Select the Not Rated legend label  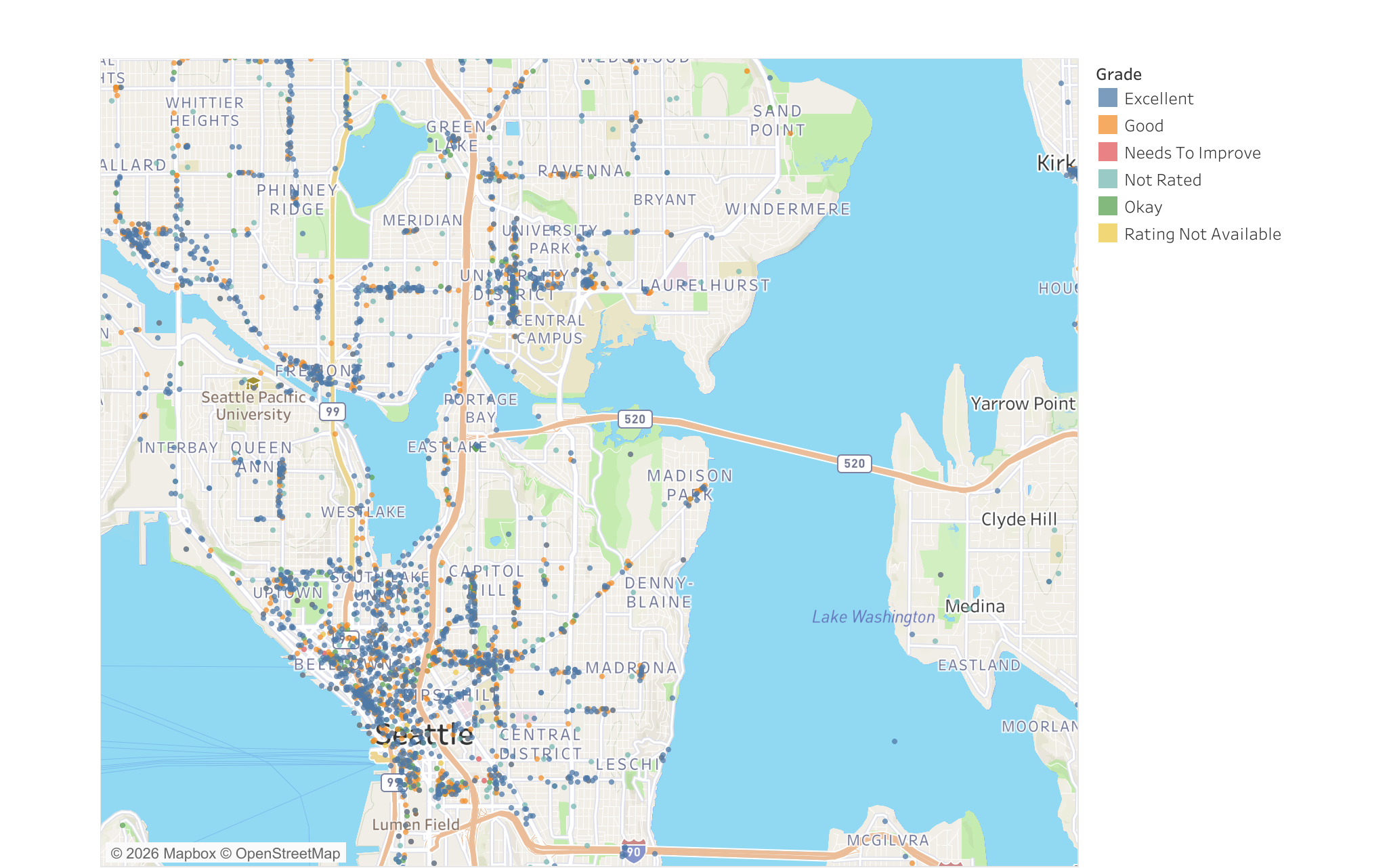click(x=1163, y=180)
